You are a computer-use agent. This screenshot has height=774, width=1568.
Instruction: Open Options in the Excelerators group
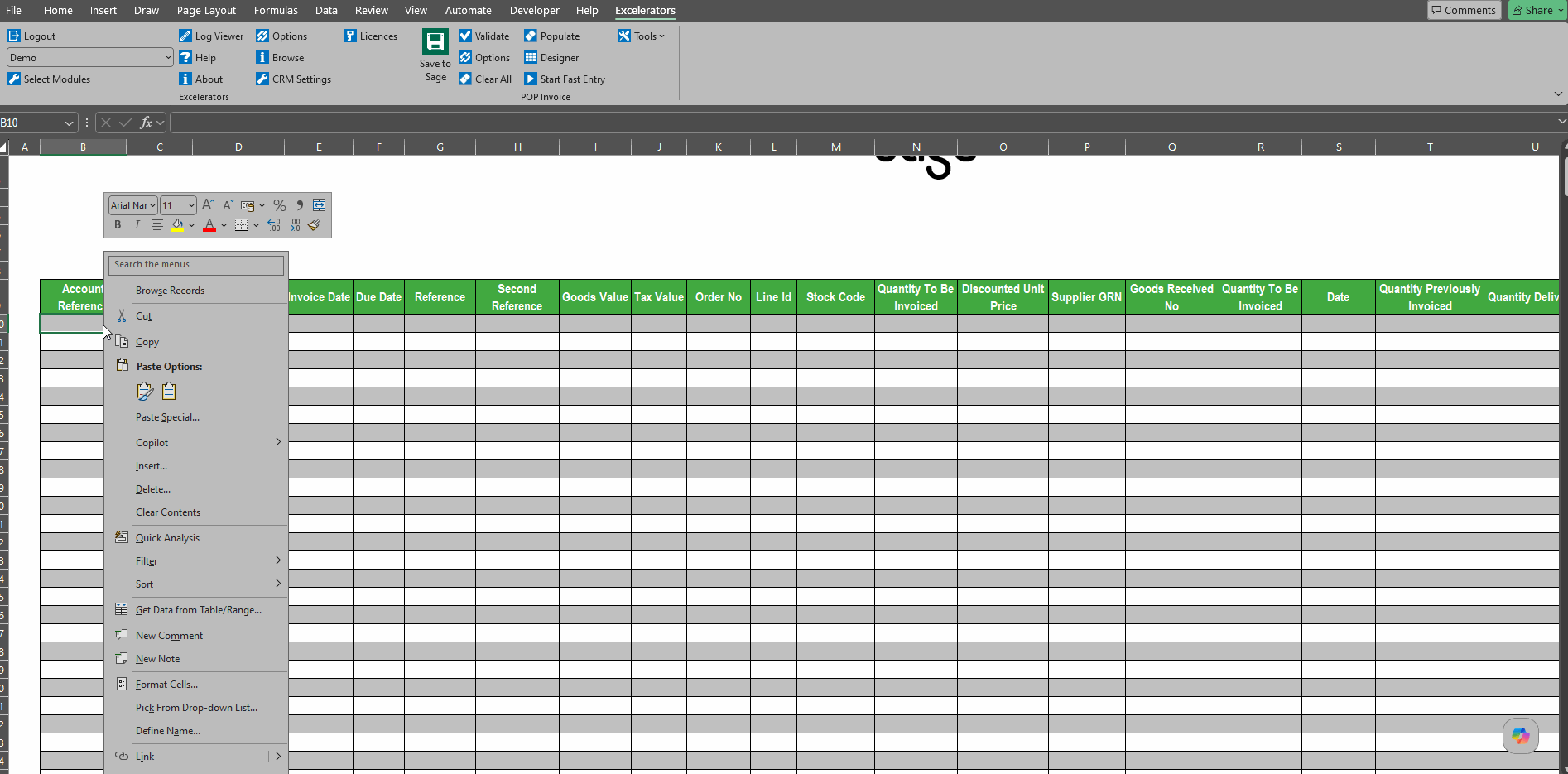pyautogui.click(x=281, y=36)
